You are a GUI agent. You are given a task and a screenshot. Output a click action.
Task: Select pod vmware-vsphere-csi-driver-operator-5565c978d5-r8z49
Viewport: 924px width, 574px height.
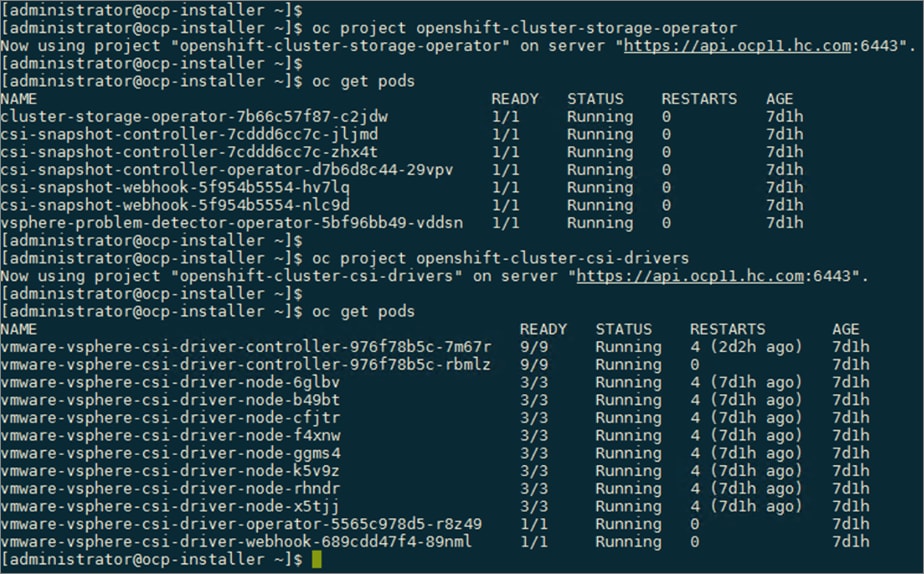[241, 524]
